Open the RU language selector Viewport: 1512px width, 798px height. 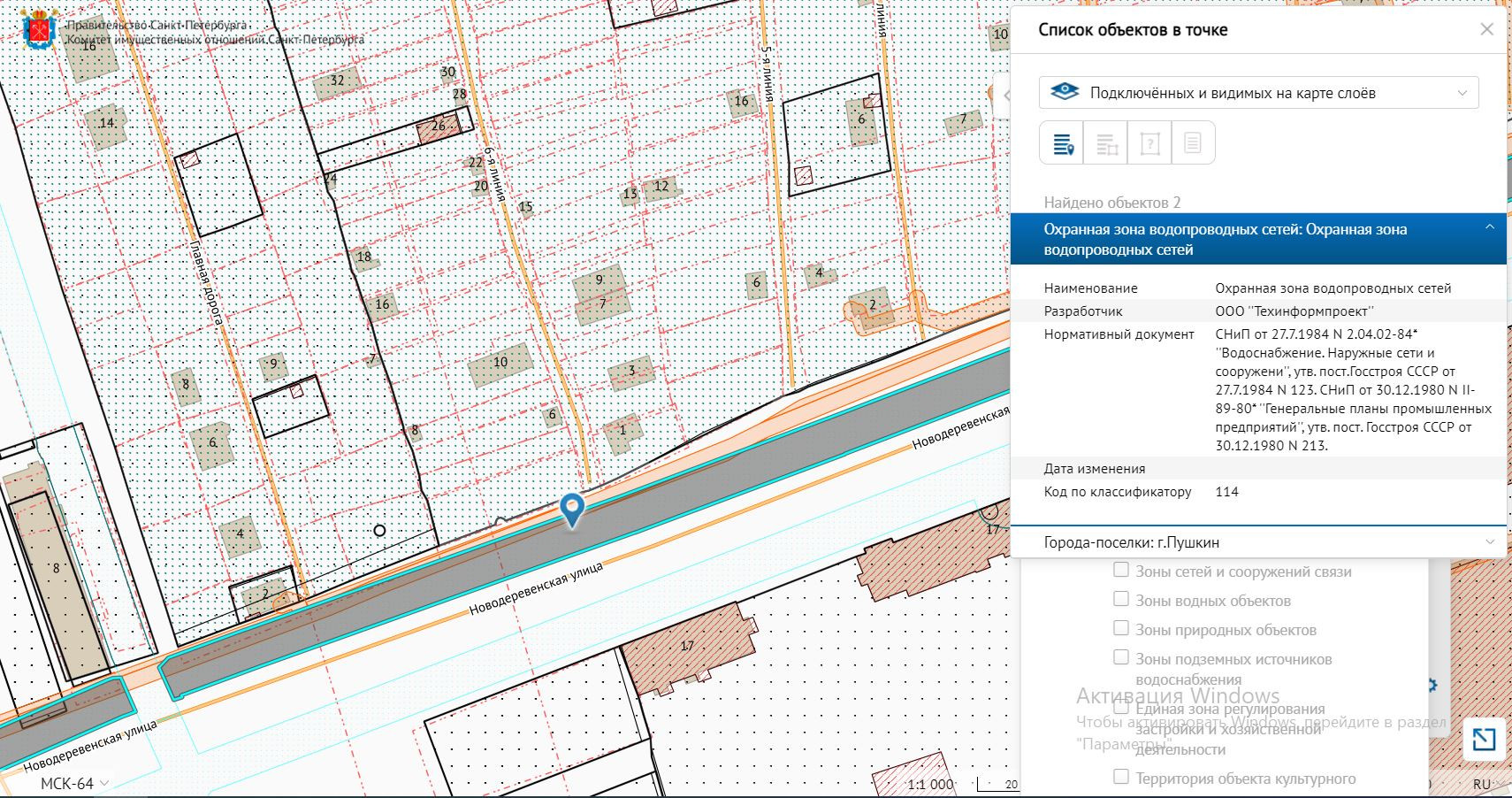[x=1481, y=784]
